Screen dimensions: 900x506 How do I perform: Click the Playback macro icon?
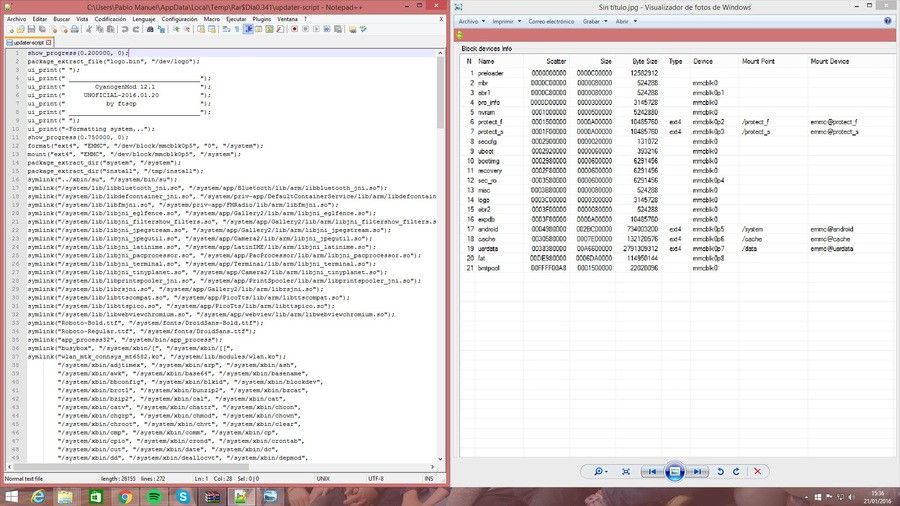pos(316,29)
